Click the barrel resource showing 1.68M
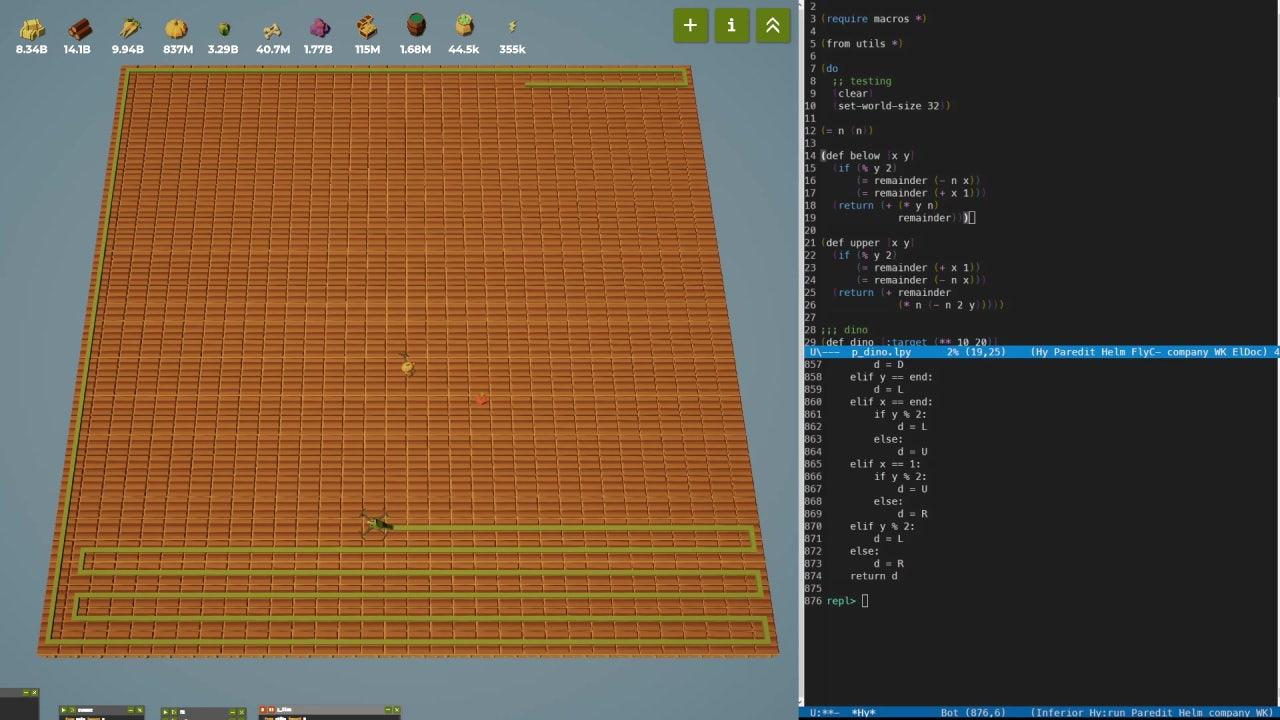The width and height of the screenshot is (1280, 720). [416, 26]
